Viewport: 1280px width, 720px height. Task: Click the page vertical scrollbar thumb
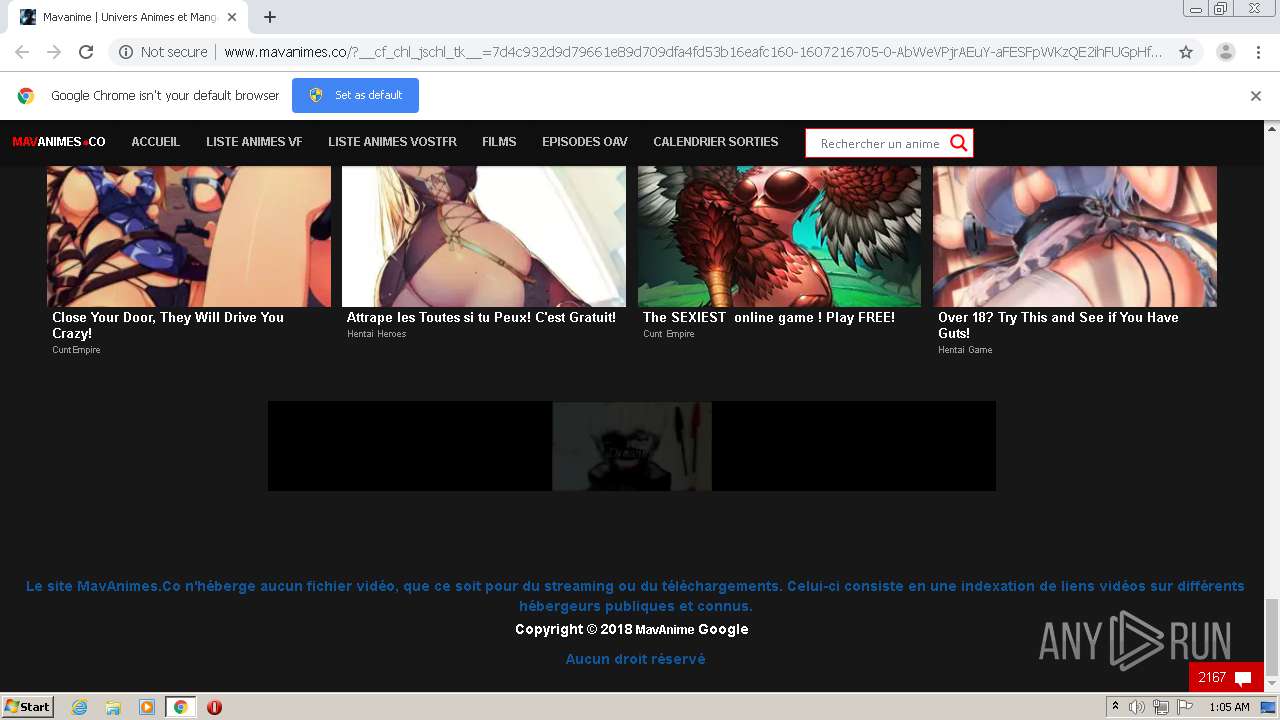[x=1272, y=636]
